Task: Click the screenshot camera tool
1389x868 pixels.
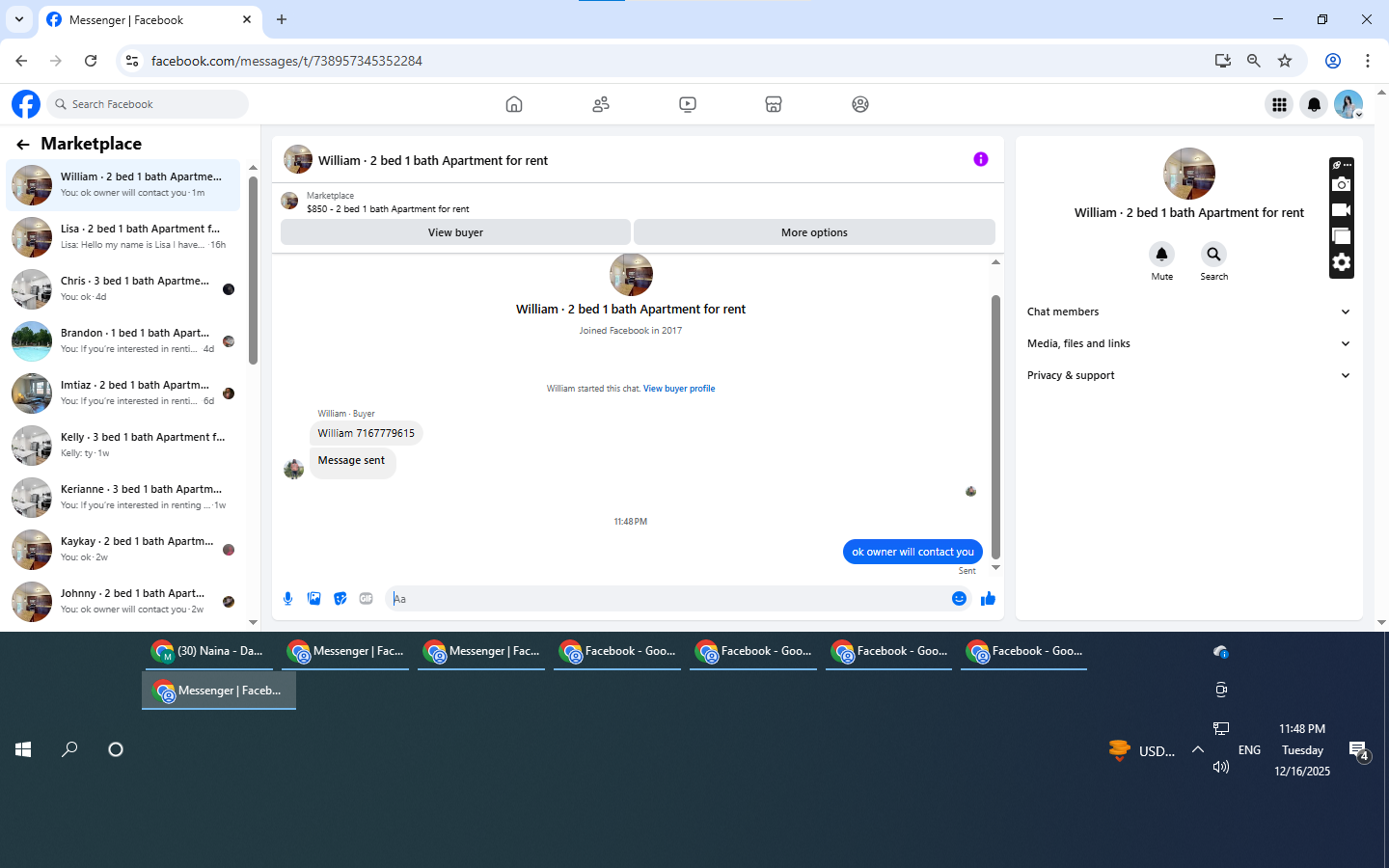Action: [1341, 184]
